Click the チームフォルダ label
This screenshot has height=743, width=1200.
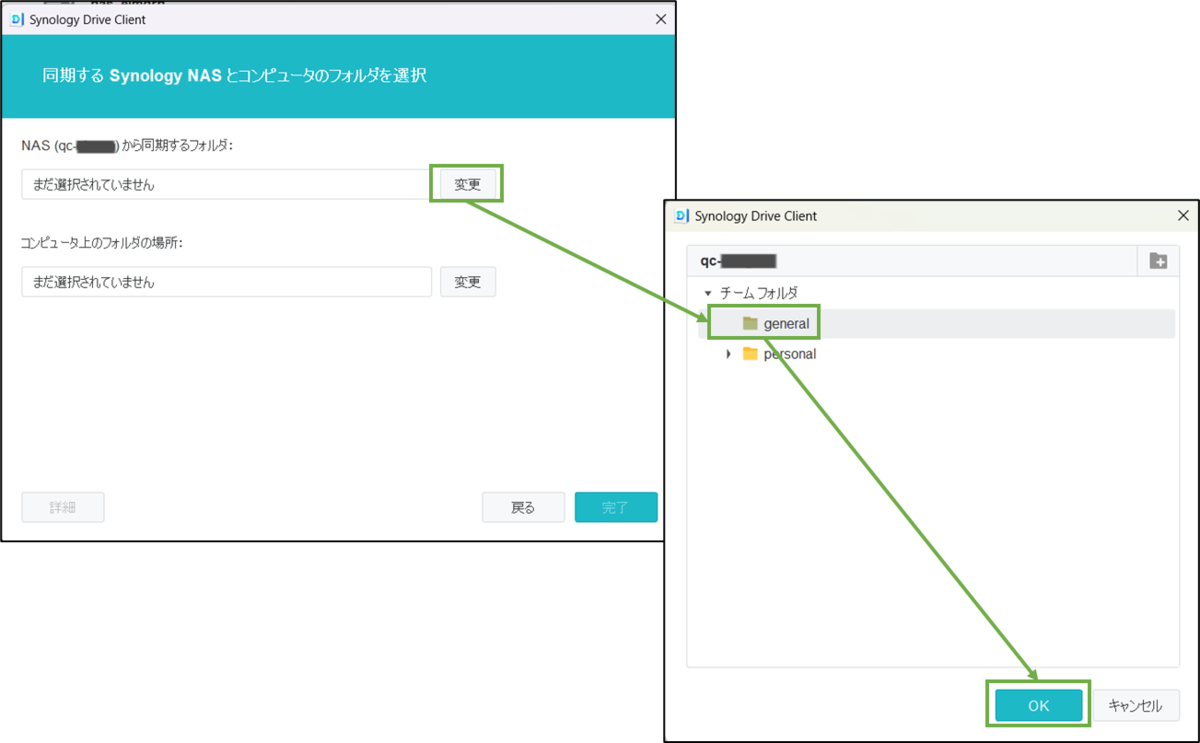click(x=759, y=293)
